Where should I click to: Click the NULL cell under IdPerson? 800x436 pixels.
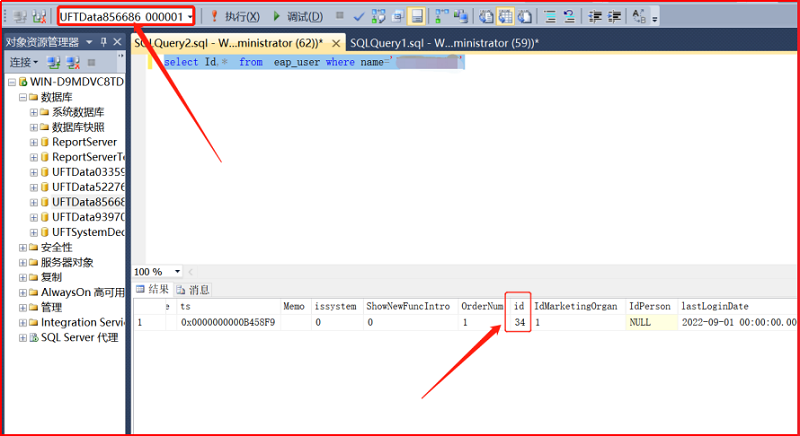[652, 322]
